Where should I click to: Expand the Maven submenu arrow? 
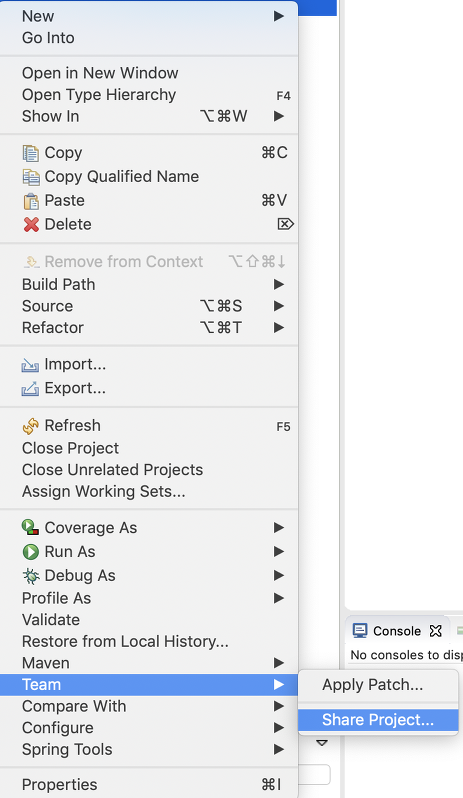pos(278,663)
